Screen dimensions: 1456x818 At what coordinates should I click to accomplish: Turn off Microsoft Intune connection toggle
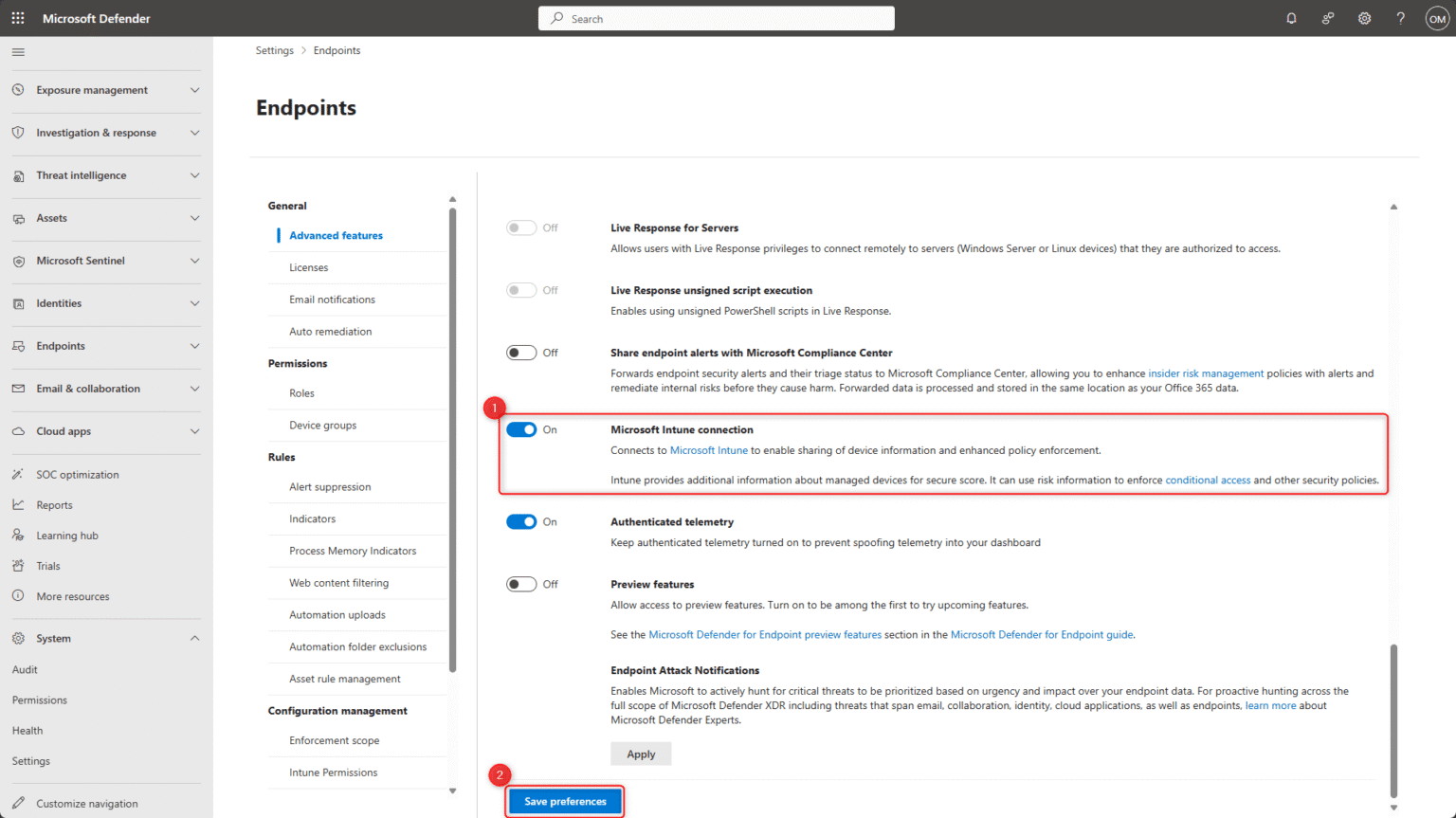[521, 429]
